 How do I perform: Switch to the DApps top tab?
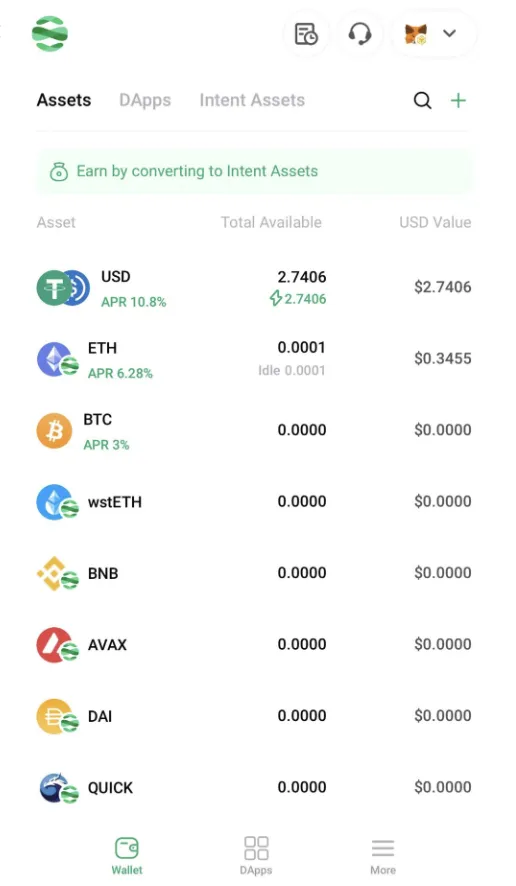(145, 100)
